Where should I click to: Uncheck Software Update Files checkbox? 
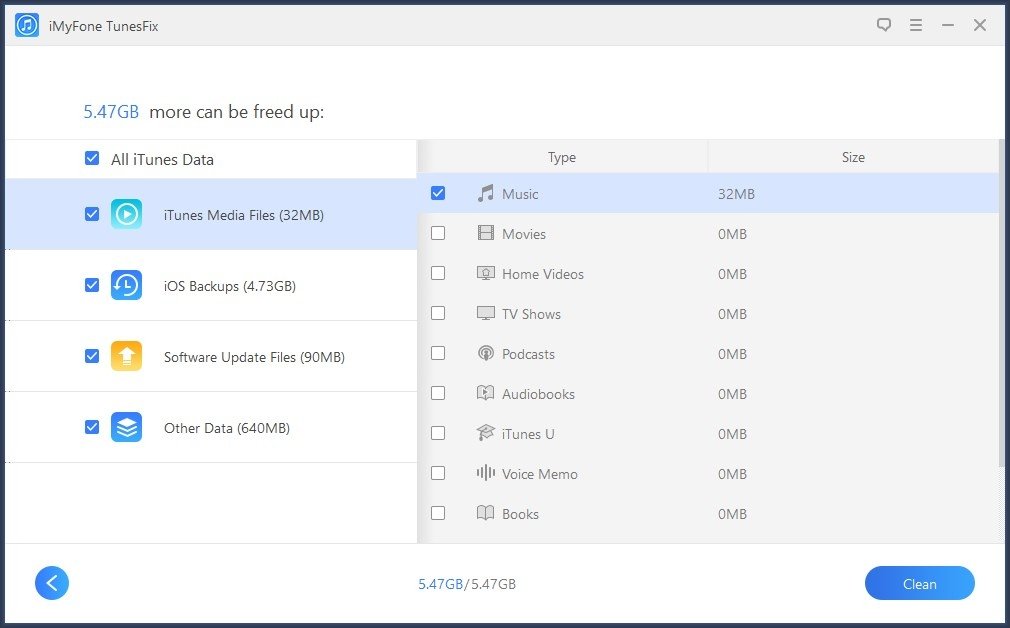pos(92,356)
